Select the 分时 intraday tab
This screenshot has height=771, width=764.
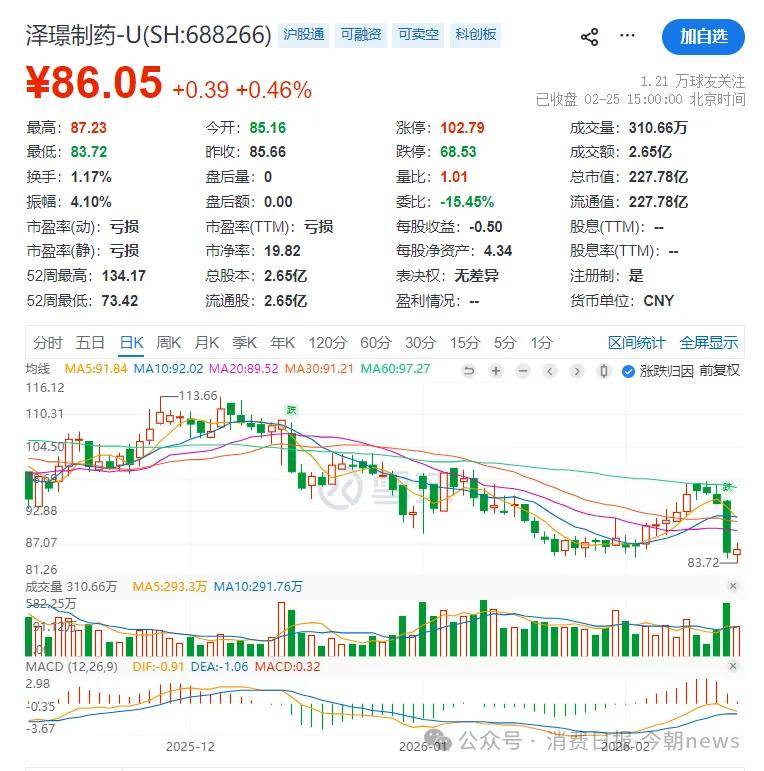tap(47, 343)
